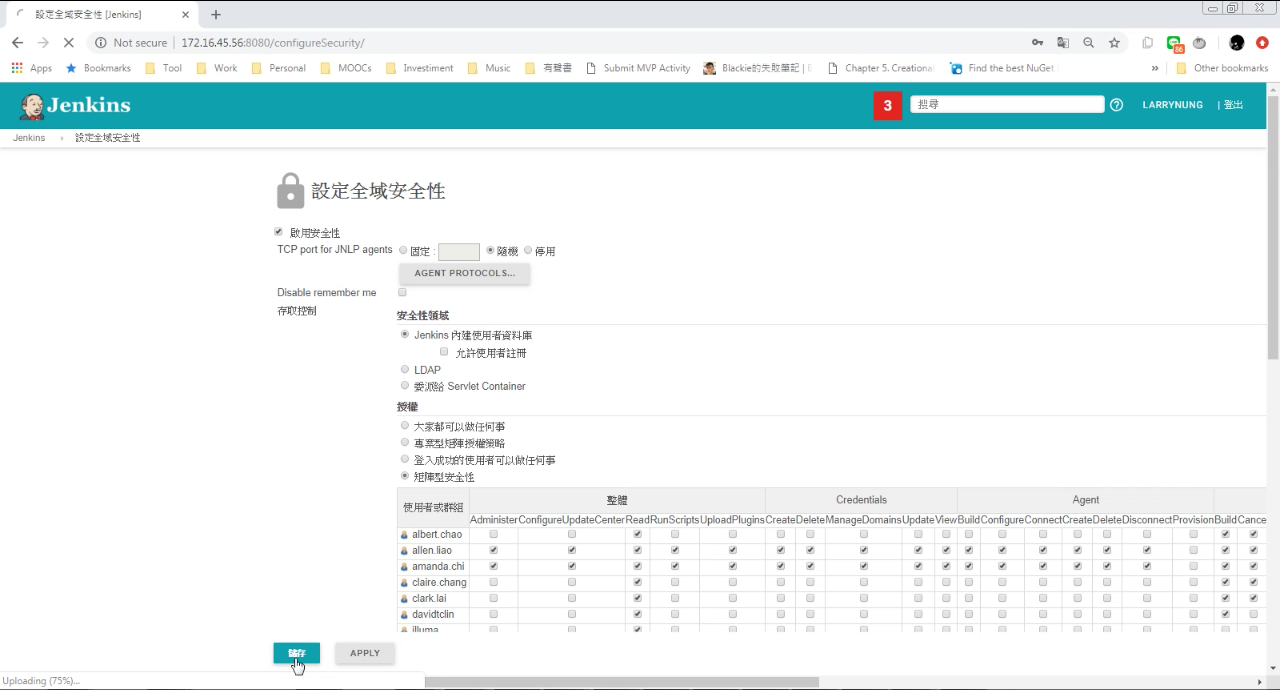The image size is (1280, 690).
Task: Click the teal 儲存 save button
Action: tap(297, 653)
